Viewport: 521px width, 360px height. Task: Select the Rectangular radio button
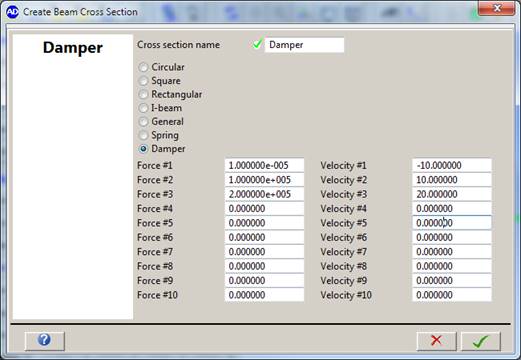[x=143, y=95]
